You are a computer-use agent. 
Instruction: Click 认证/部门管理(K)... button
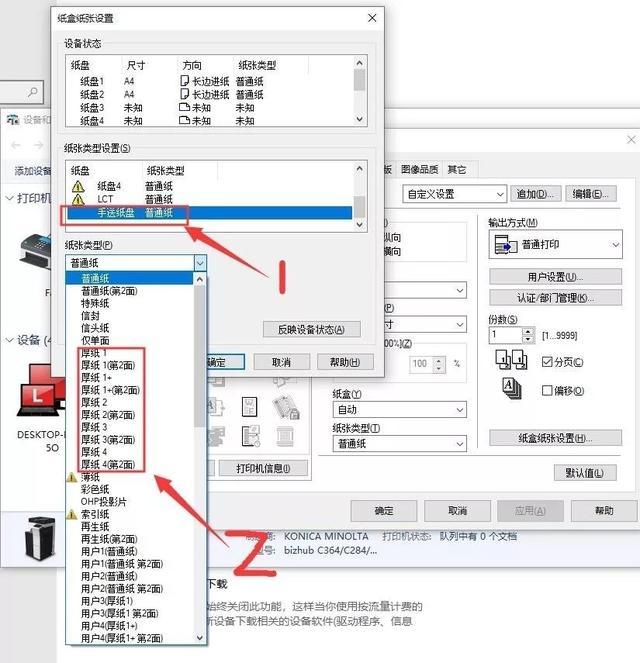(555, 298)
